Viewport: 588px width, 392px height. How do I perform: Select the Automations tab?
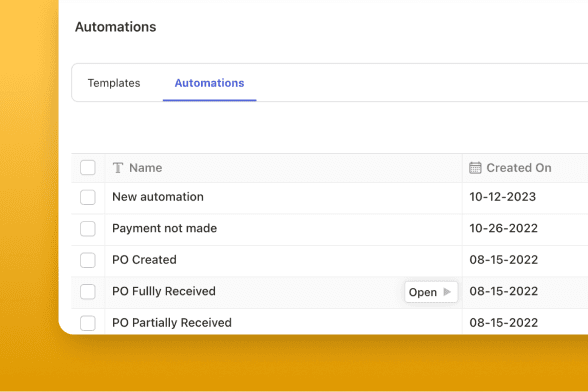(x=209, y=83)
